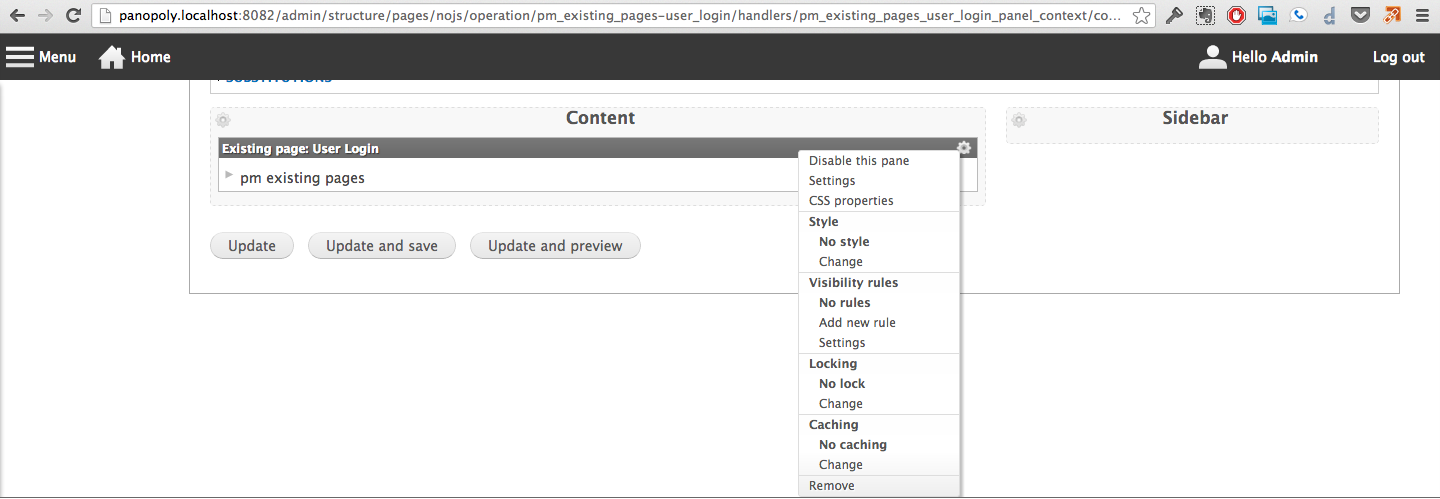The image size is (1440, 499).
Task: Click Change under the Caching section
Action: tap(841, 465)
